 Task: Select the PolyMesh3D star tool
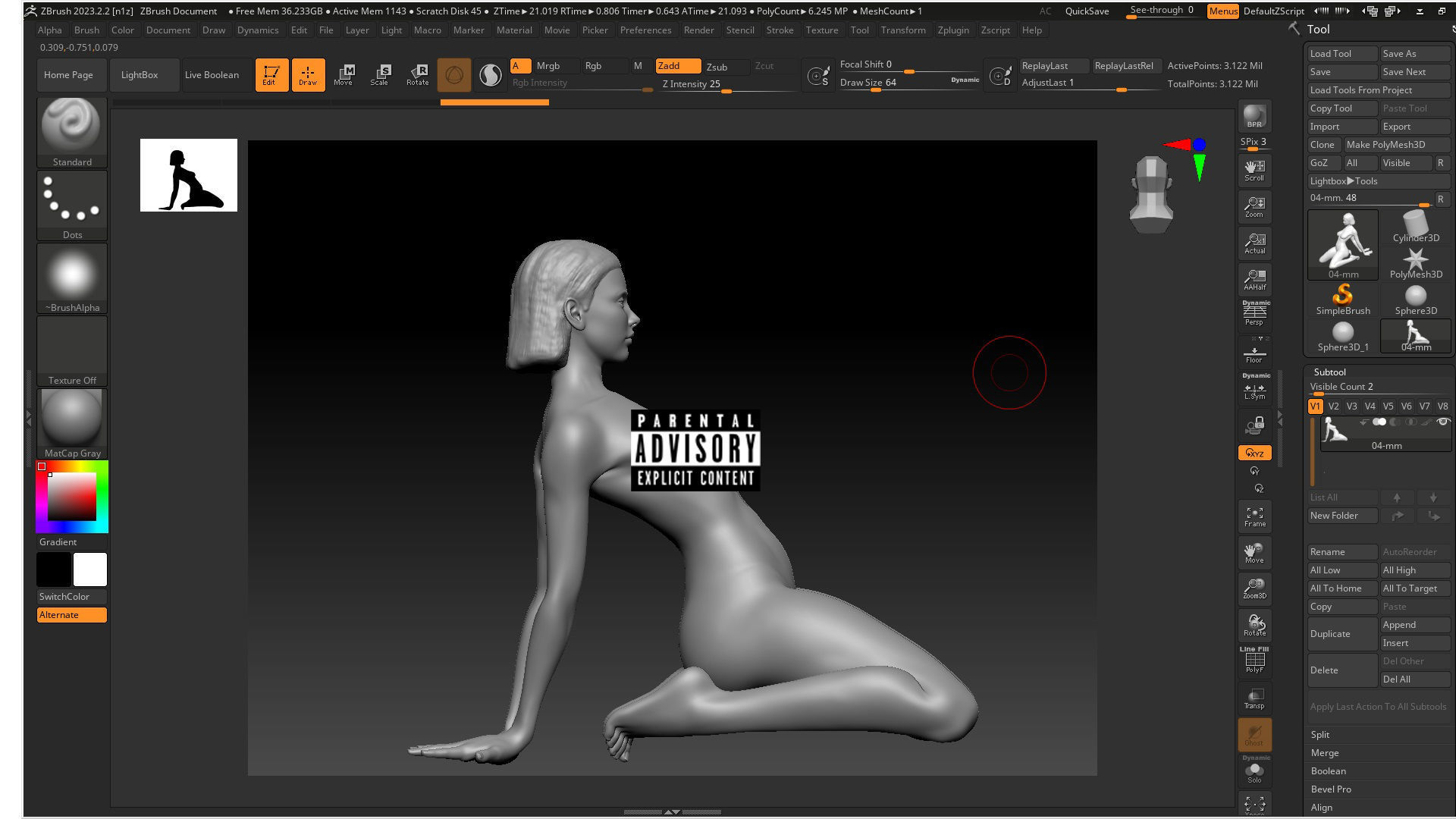1416,263
